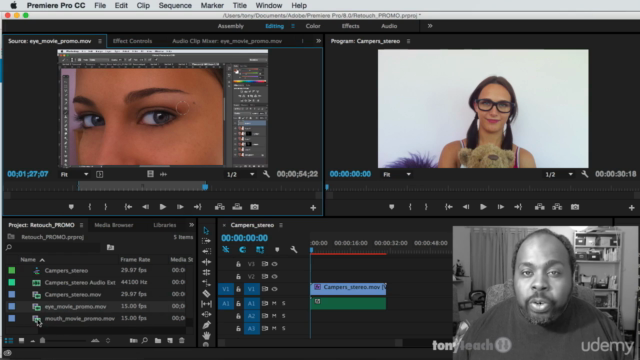Select the Razor tool
640x360 pixels.
coord(206,293)
